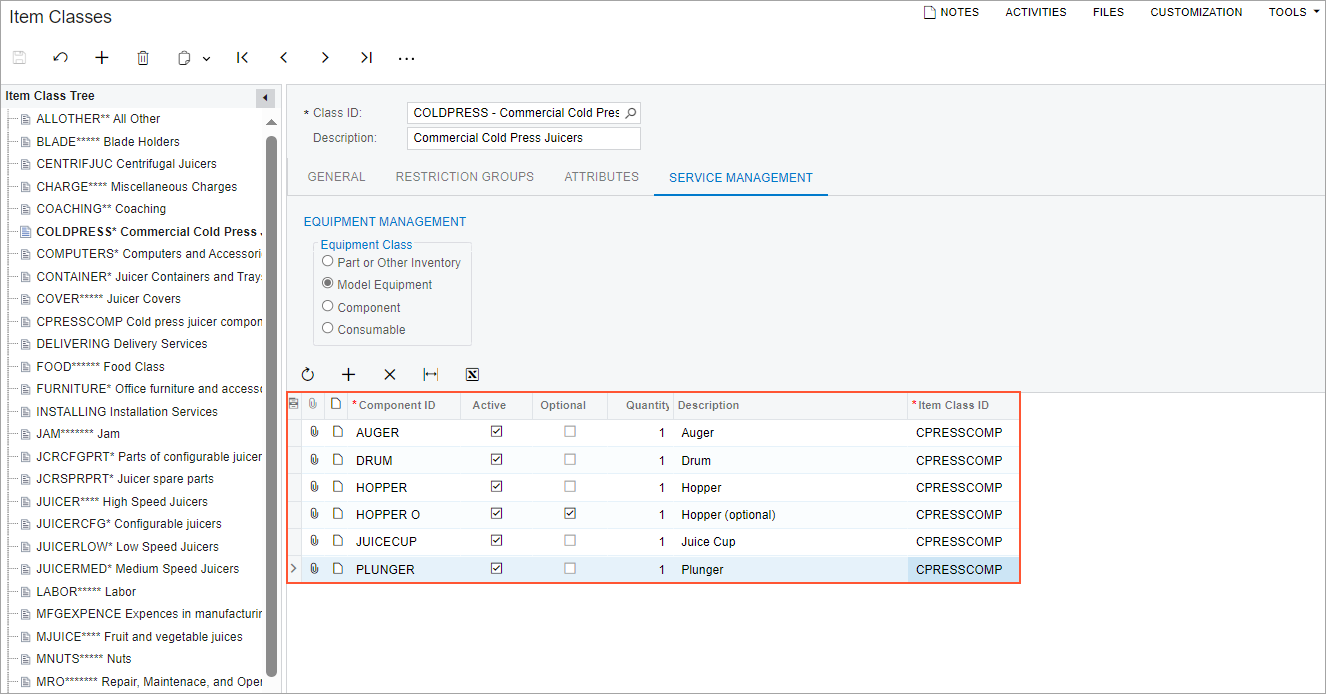Image resolution: width=1326 pixels, height=694 pixels.
Task: Go to the last record
Action: pyautogui.click(x=366, y=58)
